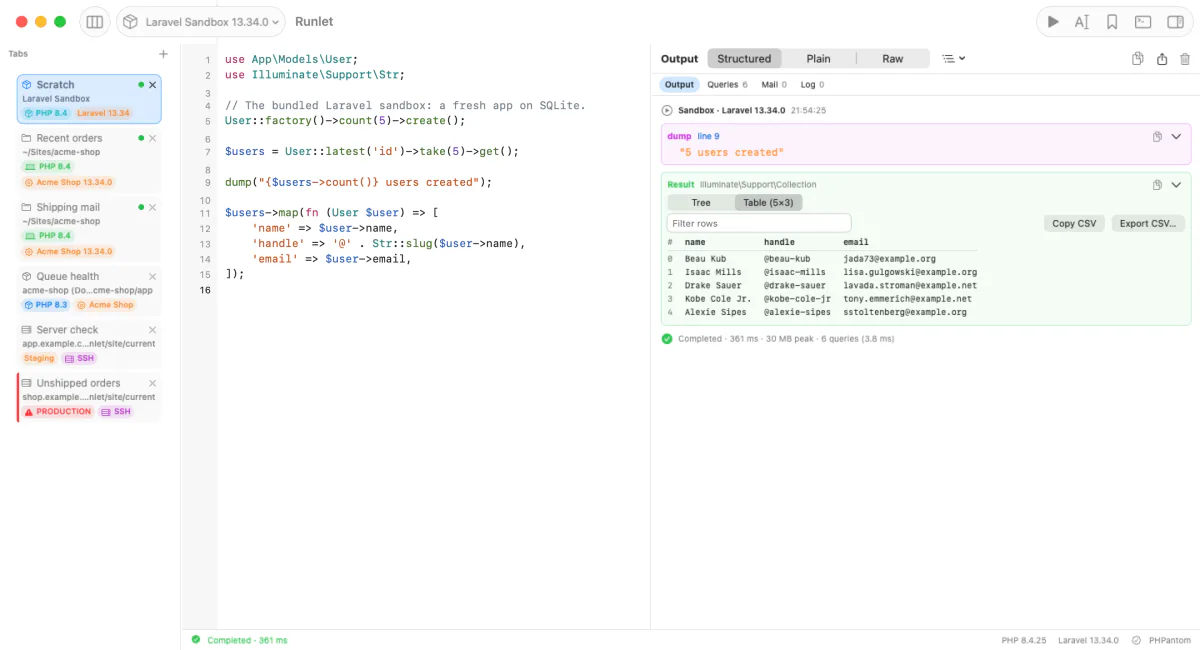Switch to the Shipping mail tab
This screenshot has width=1200, height=650.
pyautogui.click(x=88, y=230)
